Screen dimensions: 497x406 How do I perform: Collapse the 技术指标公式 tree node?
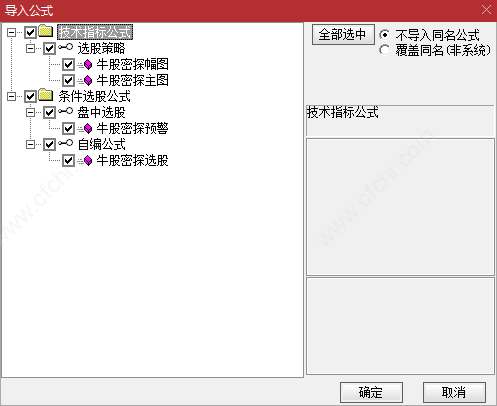click(x=11, y=32)
